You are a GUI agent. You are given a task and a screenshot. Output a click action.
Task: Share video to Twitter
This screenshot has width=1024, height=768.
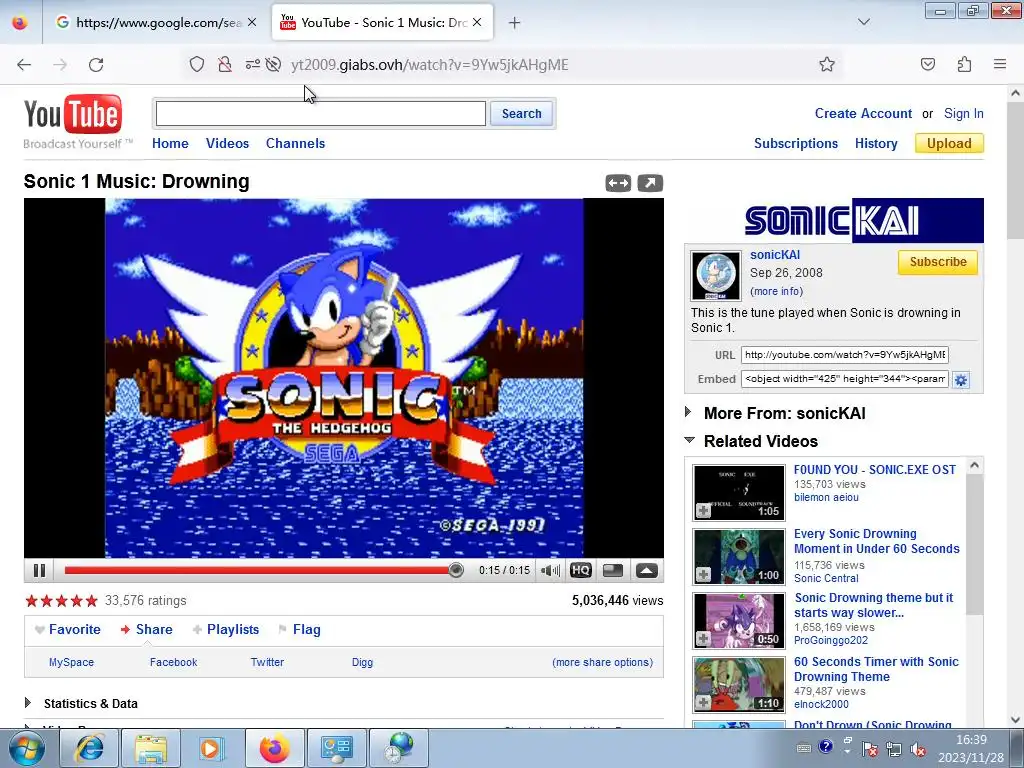point(267,662)
